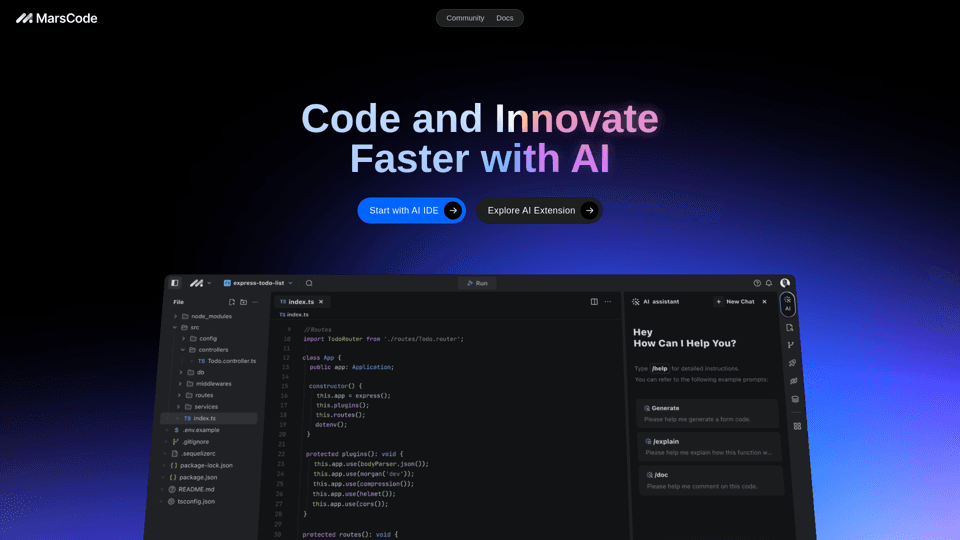Click the plus icon for New Chat
Screen dimensions: 960x540
(719, 302)
